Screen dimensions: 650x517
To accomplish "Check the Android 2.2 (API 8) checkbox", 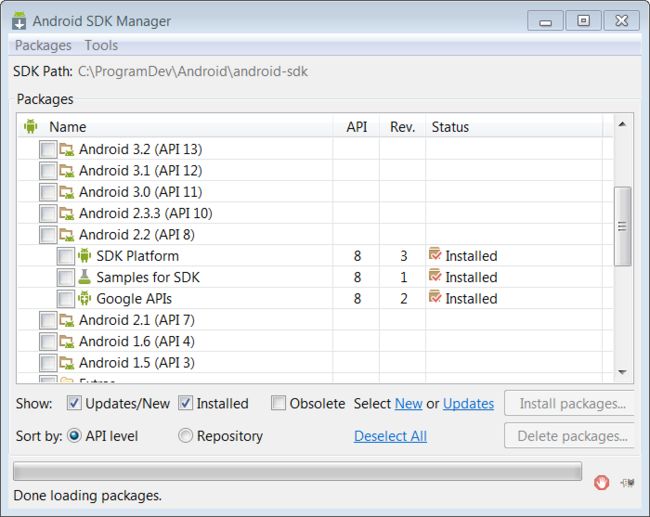I will (48, 235).
